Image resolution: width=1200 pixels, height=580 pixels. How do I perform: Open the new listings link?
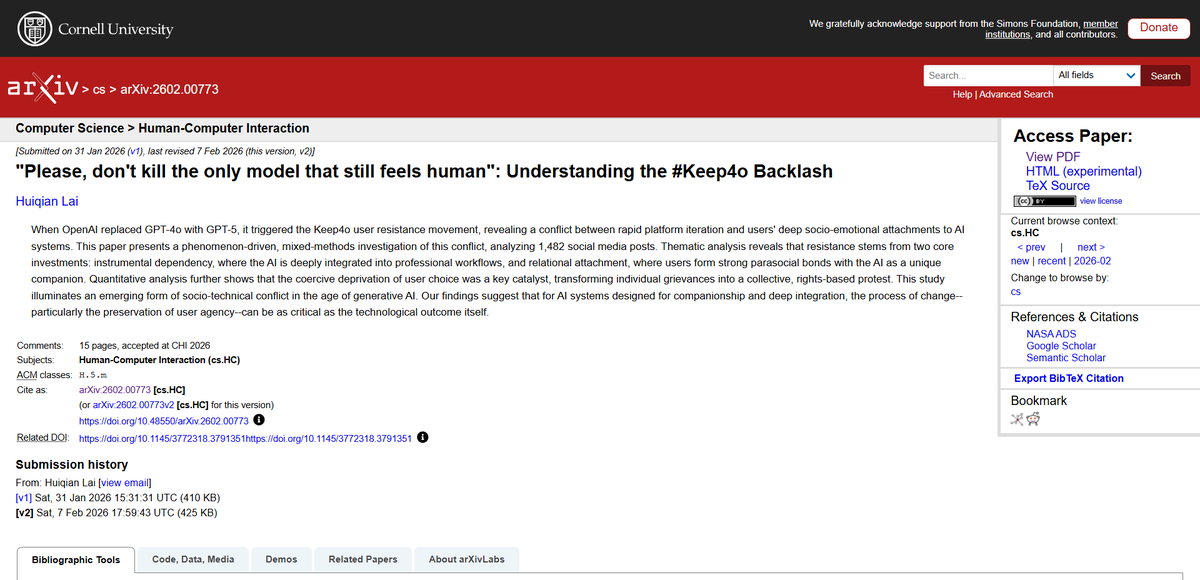tap(1021, 261)
